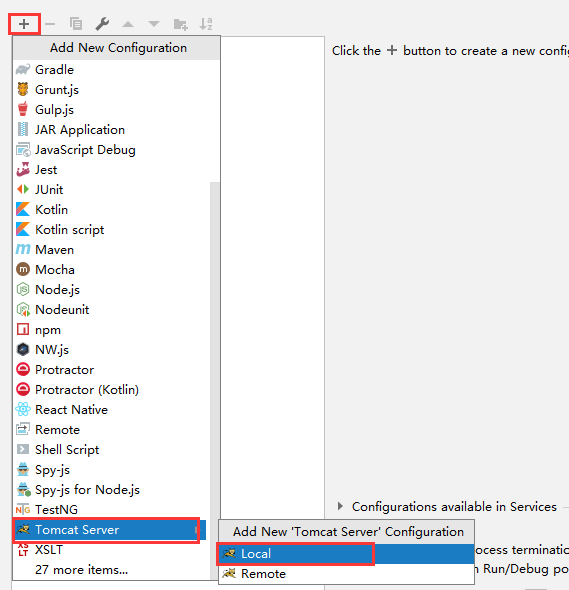Click the Move Down arrow icon
The height and width of the screenshot is (590, 569).
pos(154,24)
